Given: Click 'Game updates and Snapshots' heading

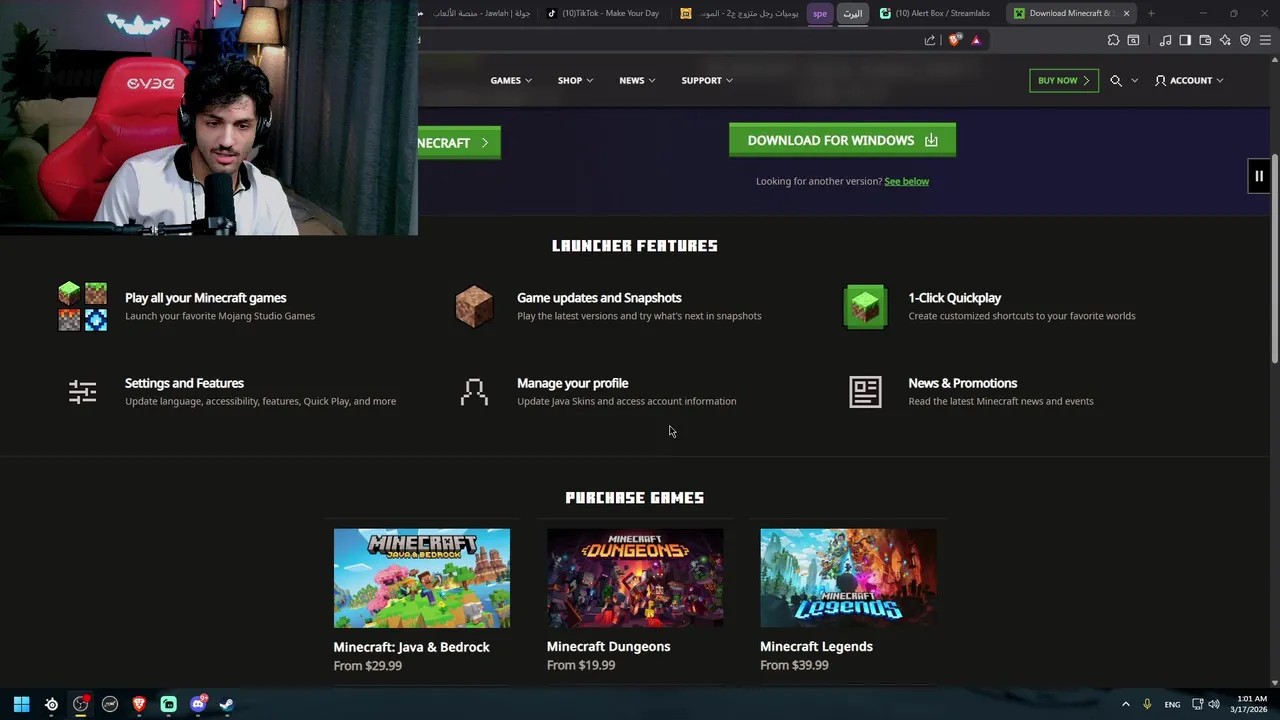Looking at the screenshot, I should pyautogui.click(x=599, y=298).
